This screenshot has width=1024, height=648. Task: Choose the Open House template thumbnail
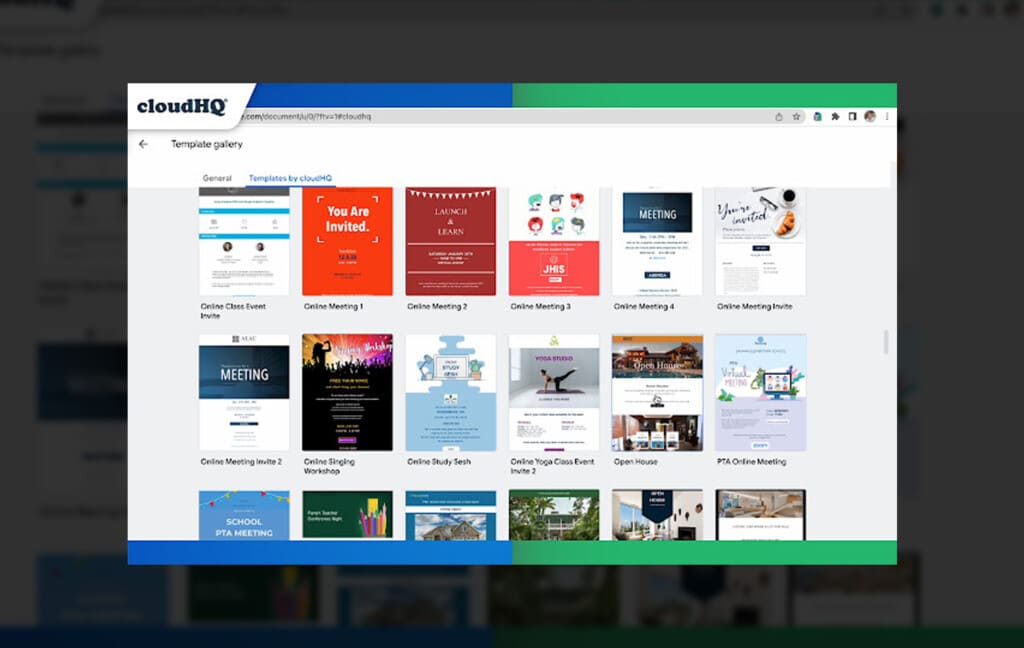pos(657,393)
